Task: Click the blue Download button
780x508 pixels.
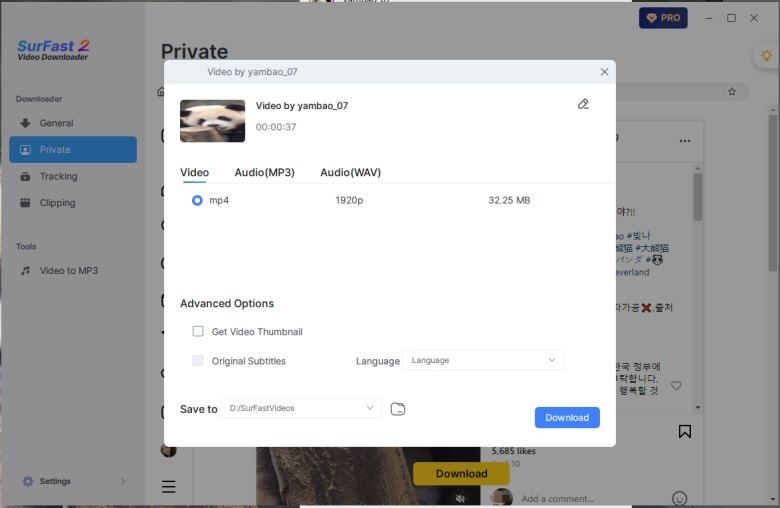Action: pos(567,417)
